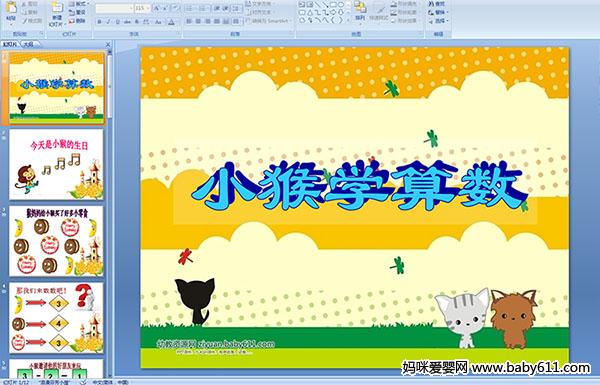This screenshot has width=600, height=385.
Task: Click the Format Painter brush icon
Action: click(32, 21)
